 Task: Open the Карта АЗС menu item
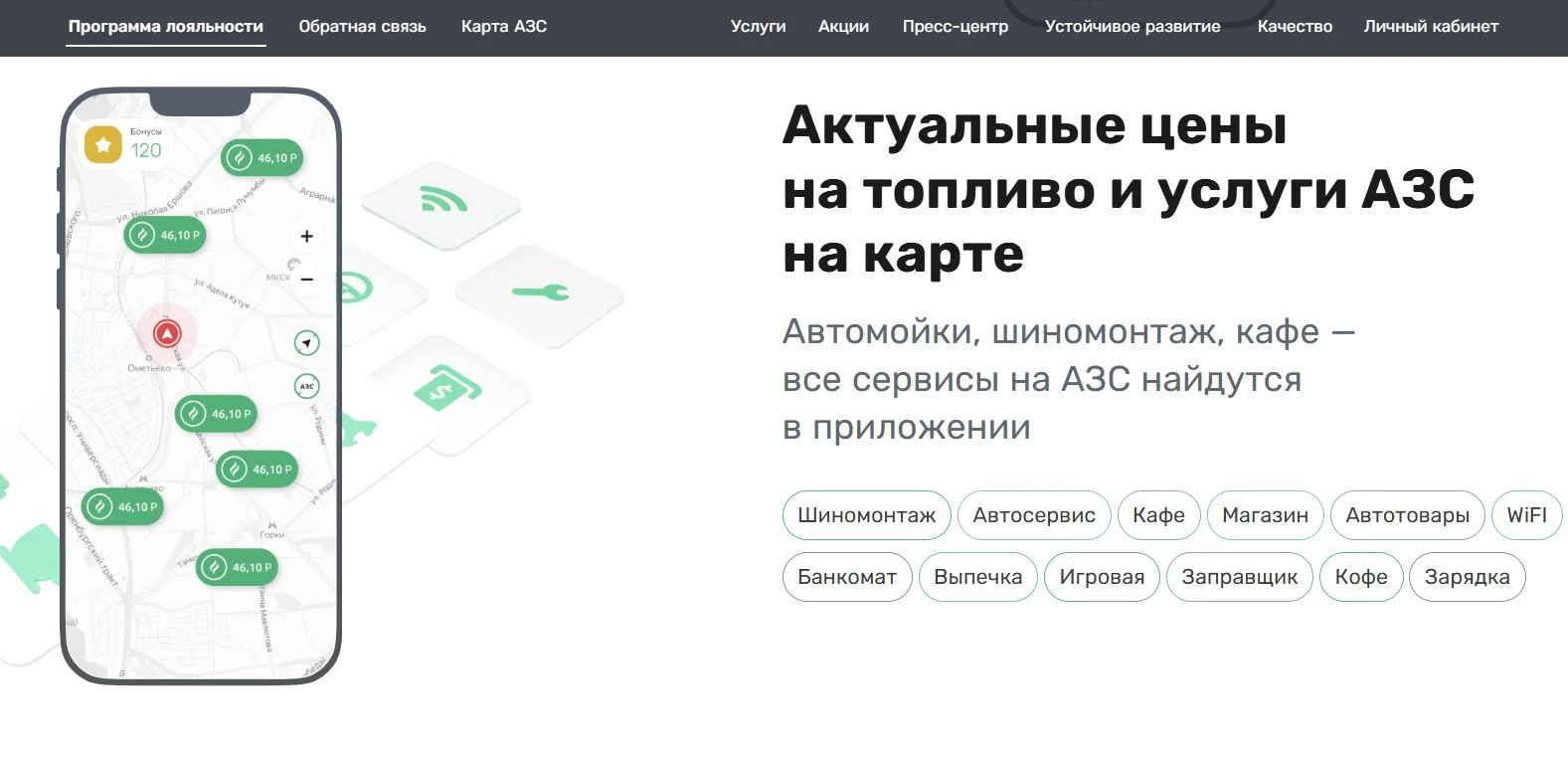(x=504, y=27)
